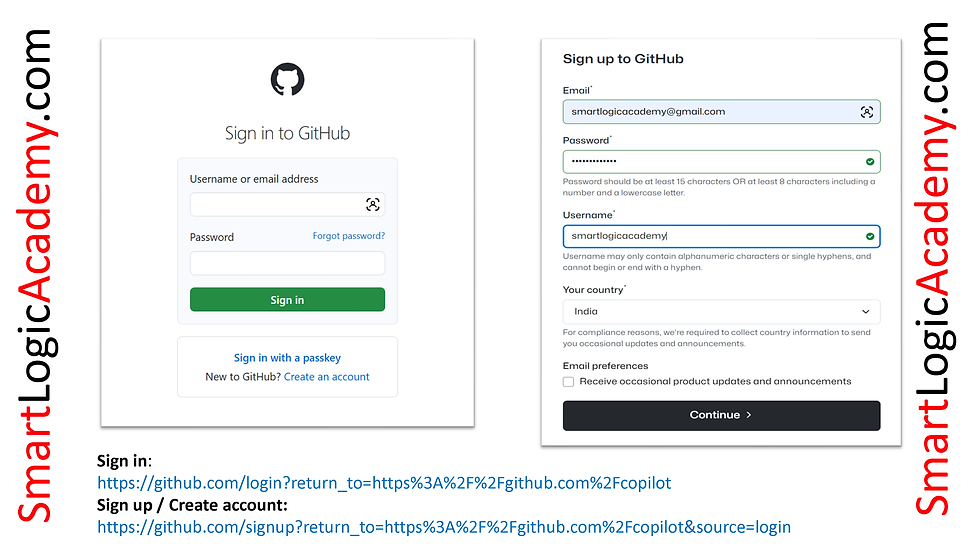980x551 pixels.
Task: Focus the Username or email address field
Action: click(x=288, y=204)
